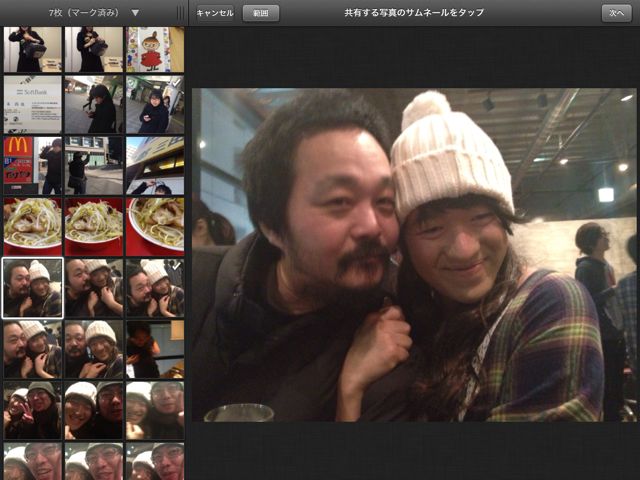
Task: Select the rightmost ramen bowl thumbnail
Action: 155,227
